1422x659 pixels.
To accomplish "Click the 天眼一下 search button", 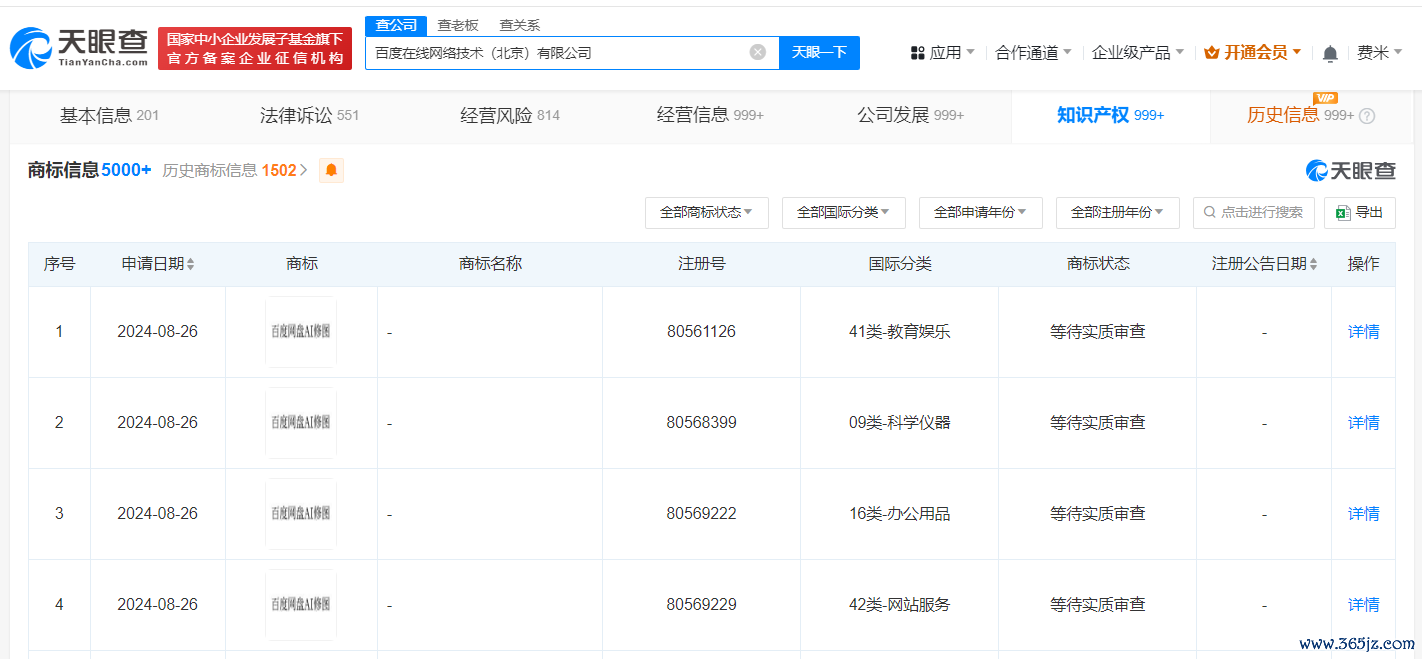I will click(820, 53).
